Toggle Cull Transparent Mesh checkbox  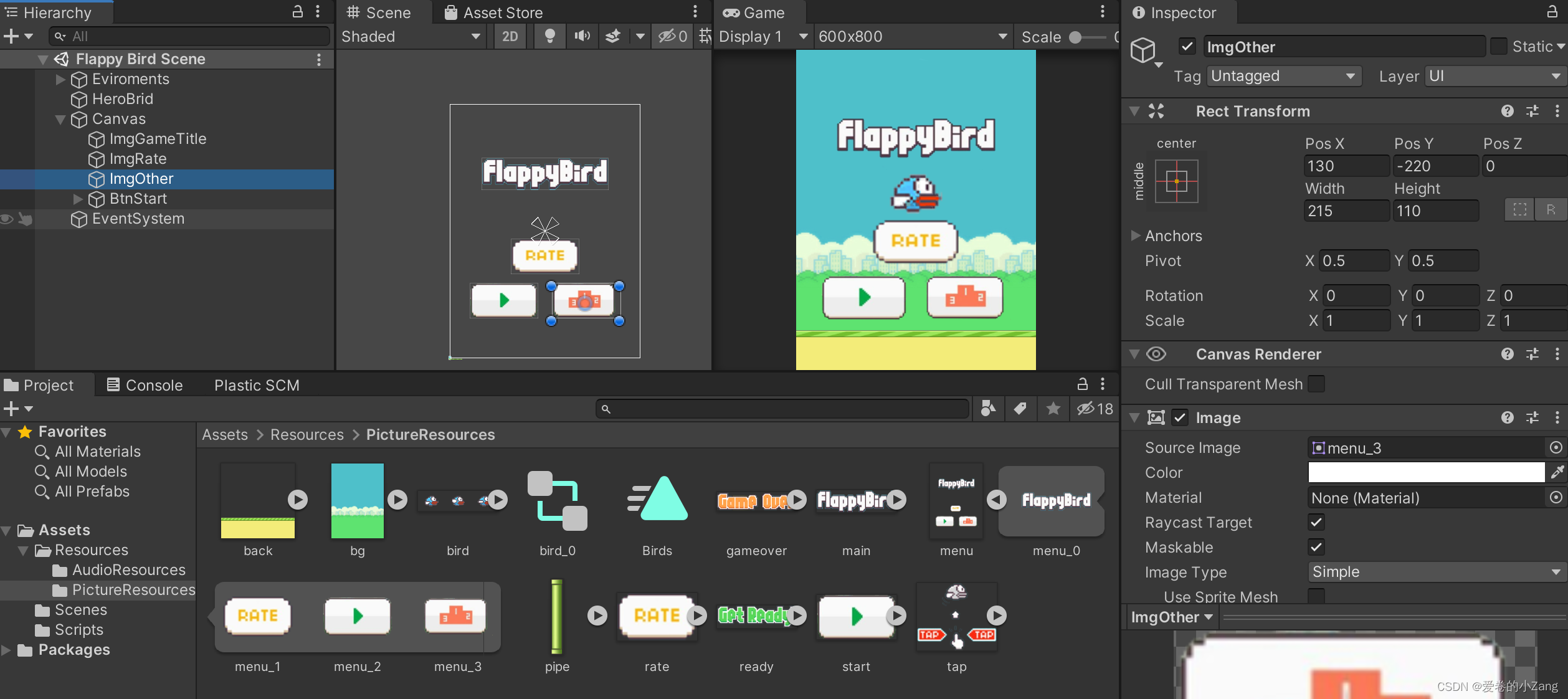[x=1316, y=384]
